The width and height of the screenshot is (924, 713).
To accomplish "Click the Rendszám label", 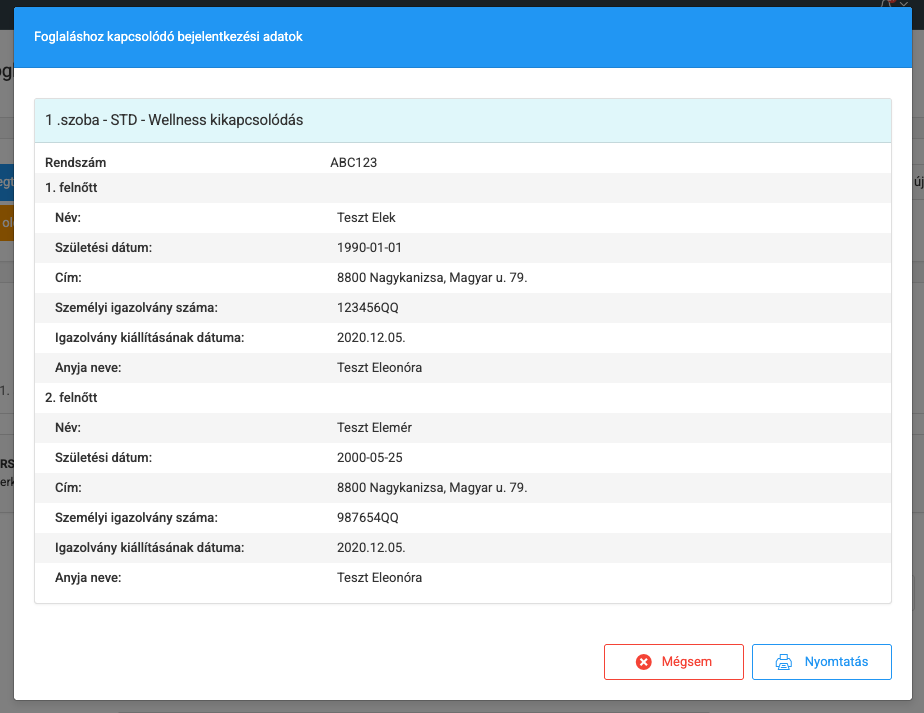I will pyautogui.click(x=75, y=163).
